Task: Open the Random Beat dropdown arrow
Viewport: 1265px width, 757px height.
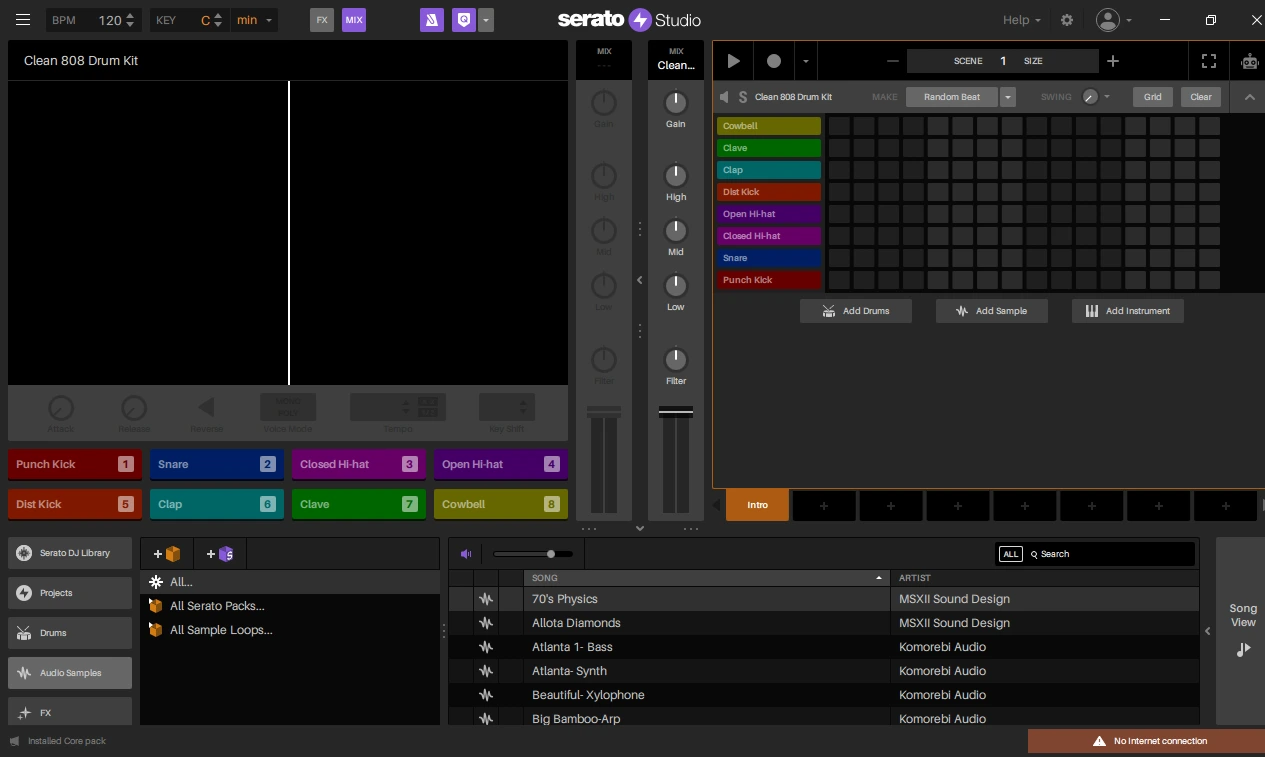Action: click(x=1008, y=97)
